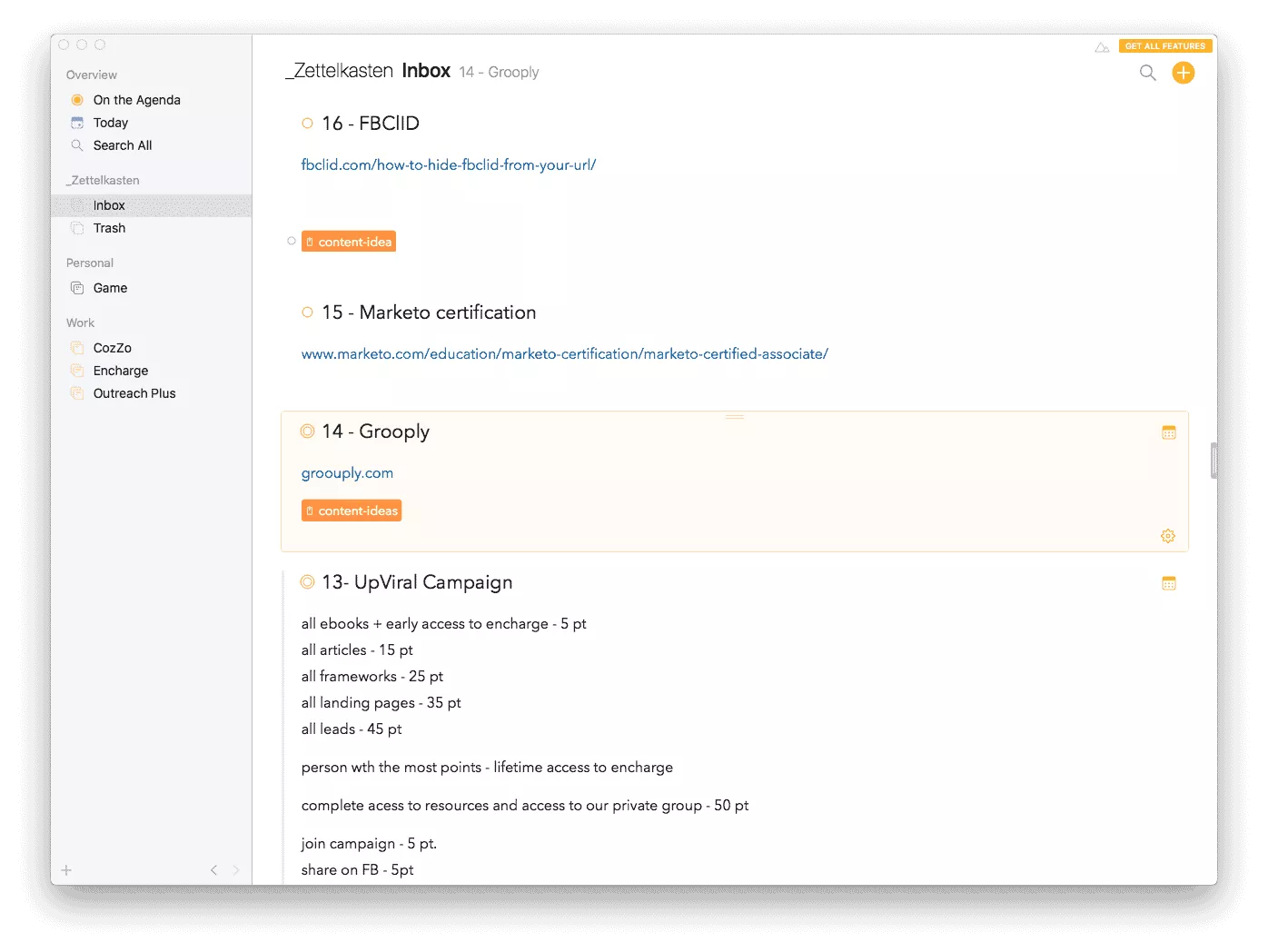Open the Encharge project in Work
Viewport: 1268px width, 952px height.
click(x=120, y=371)
